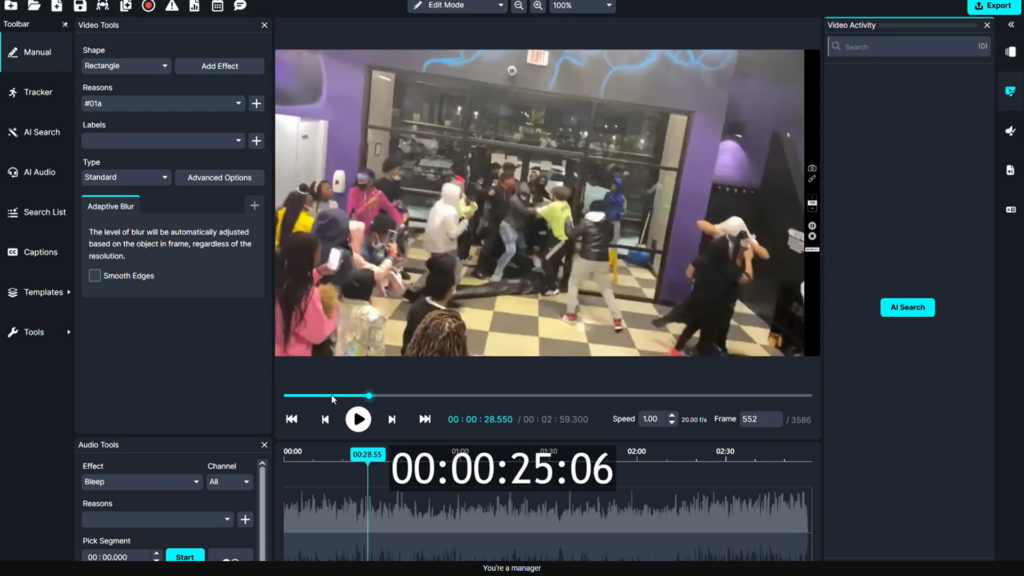1024x576 pixels.
Task: Click the video progress slider handle
Action: coord(369,396)
